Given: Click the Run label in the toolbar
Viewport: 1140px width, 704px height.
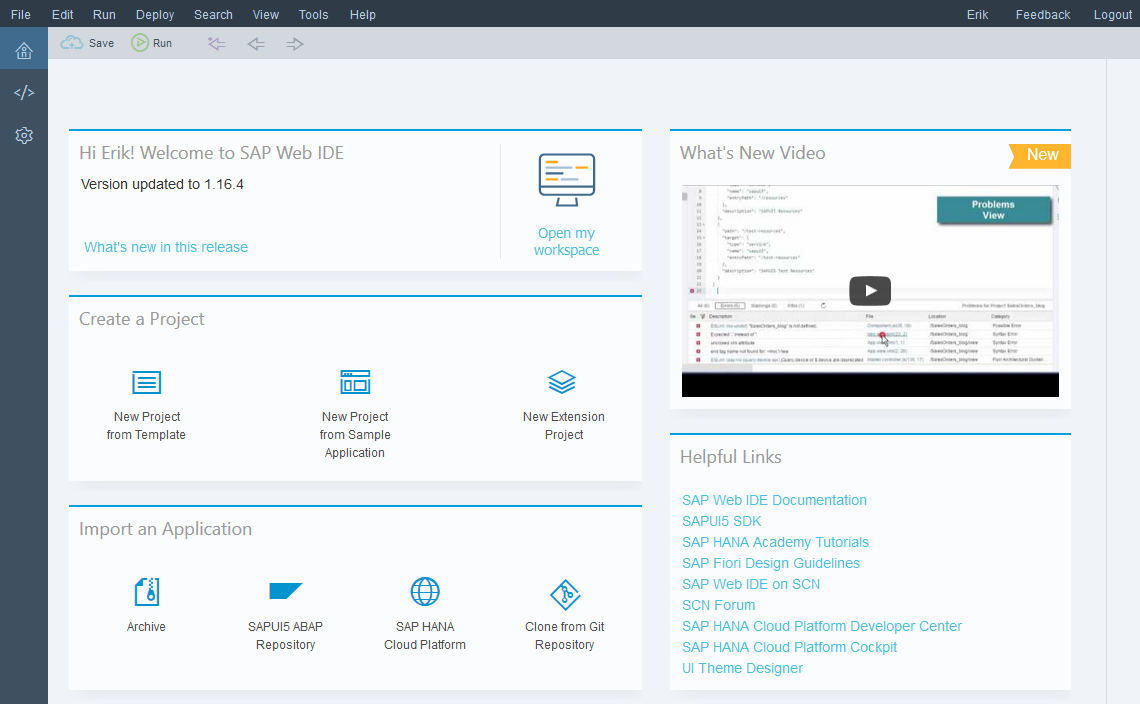Looking at the screenshot, I should pyautogui.click(x=162, y=44).
